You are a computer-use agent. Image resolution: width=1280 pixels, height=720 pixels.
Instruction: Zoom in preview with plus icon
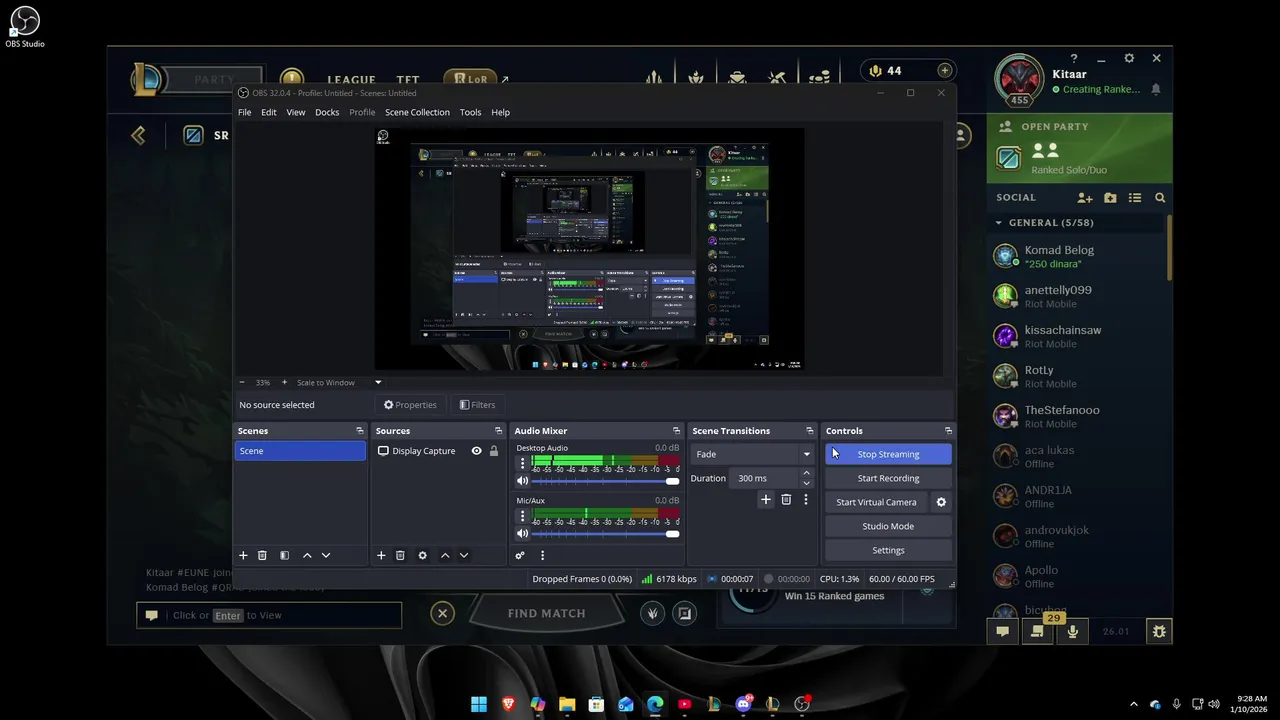tap(284, 382)
